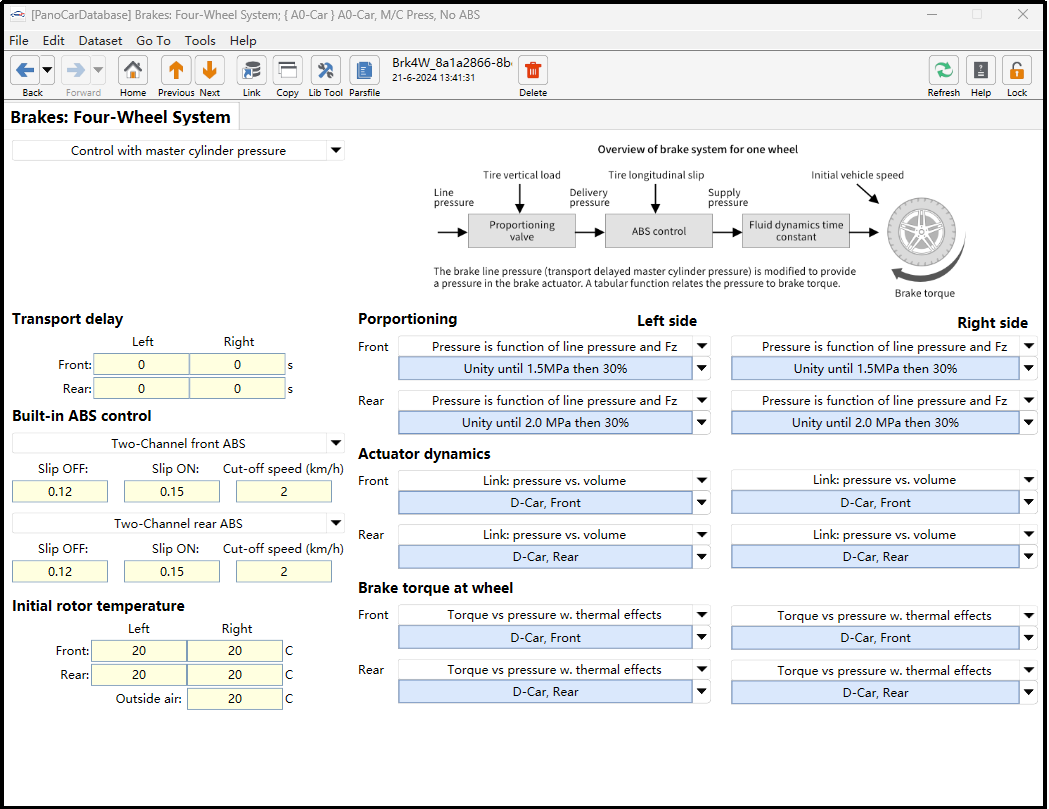This screenshot has width=1049, height=809.
Task: Click rear ABS Slip ON field
Action: point(172,572)
